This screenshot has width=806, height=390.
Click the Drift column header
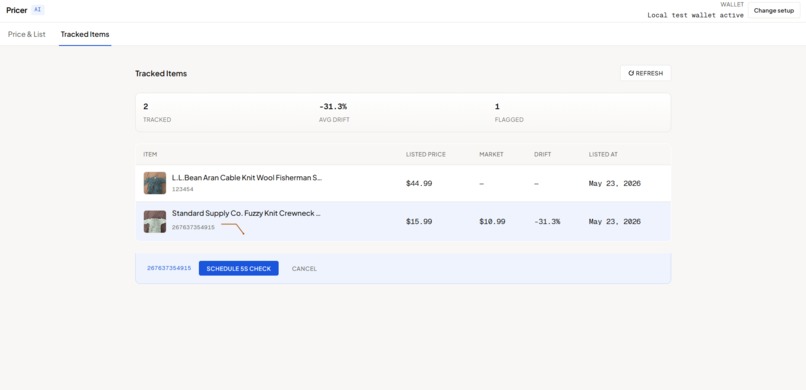point(542,154)
